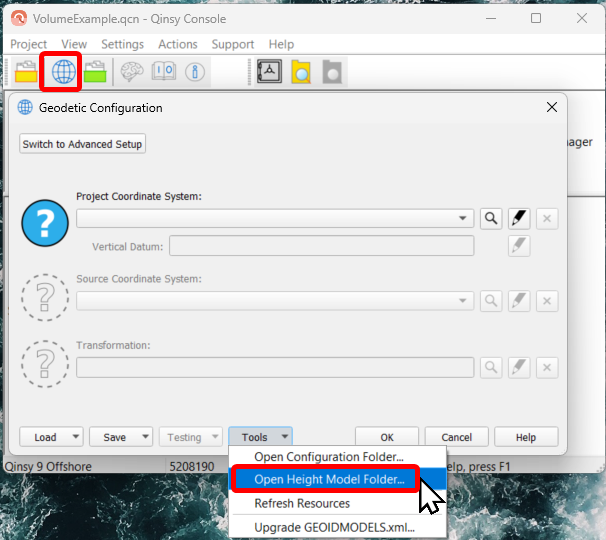Maximize the Qinsy Console window

pyautogui.click(x=536, y=18)
